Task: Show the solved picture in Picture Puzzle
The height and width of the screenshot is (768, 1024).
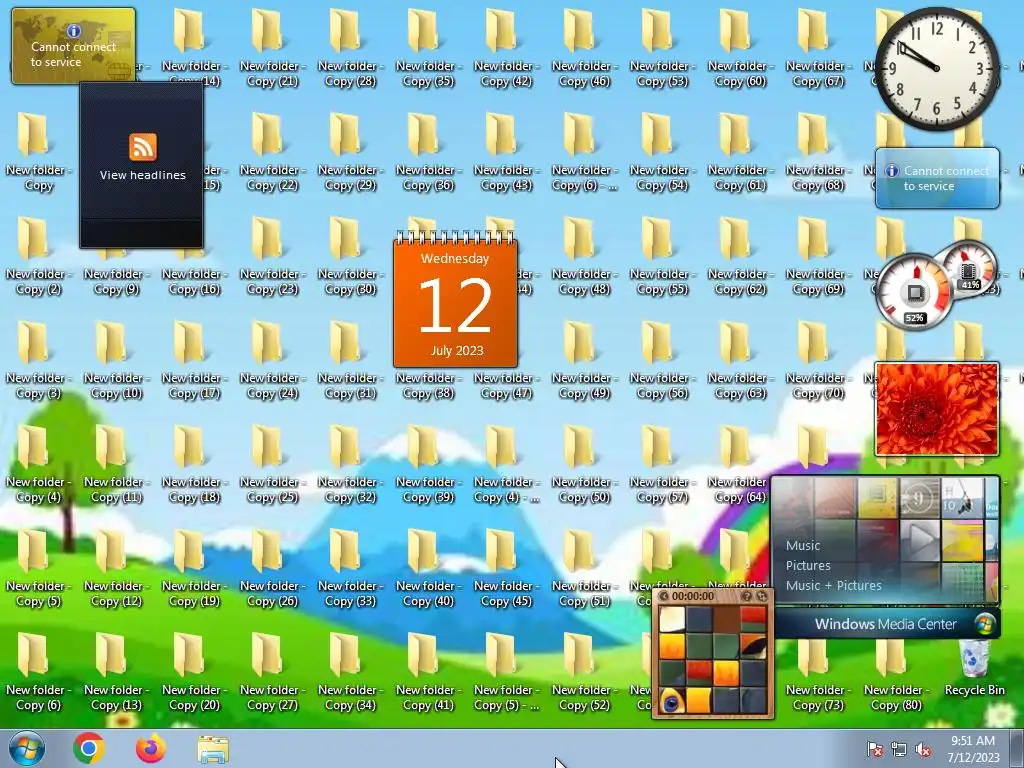Action: (746, 596)
